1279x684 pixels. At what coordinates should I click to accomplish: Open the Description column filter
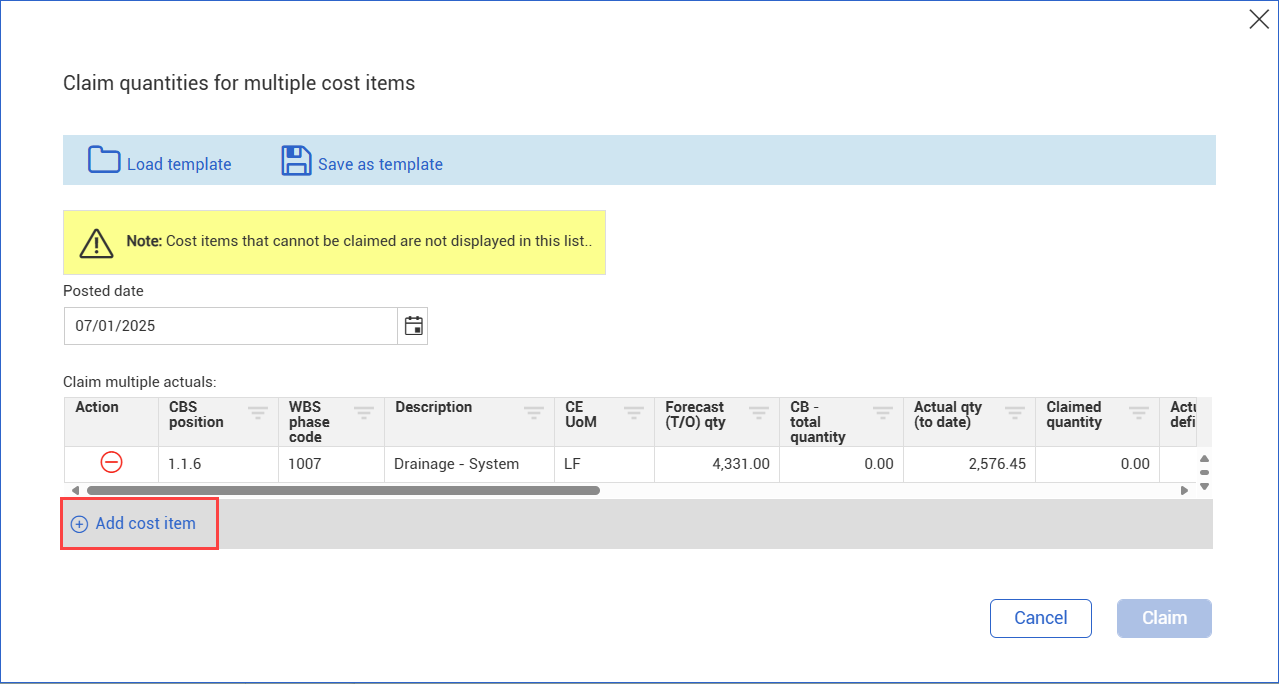point(534,412)
